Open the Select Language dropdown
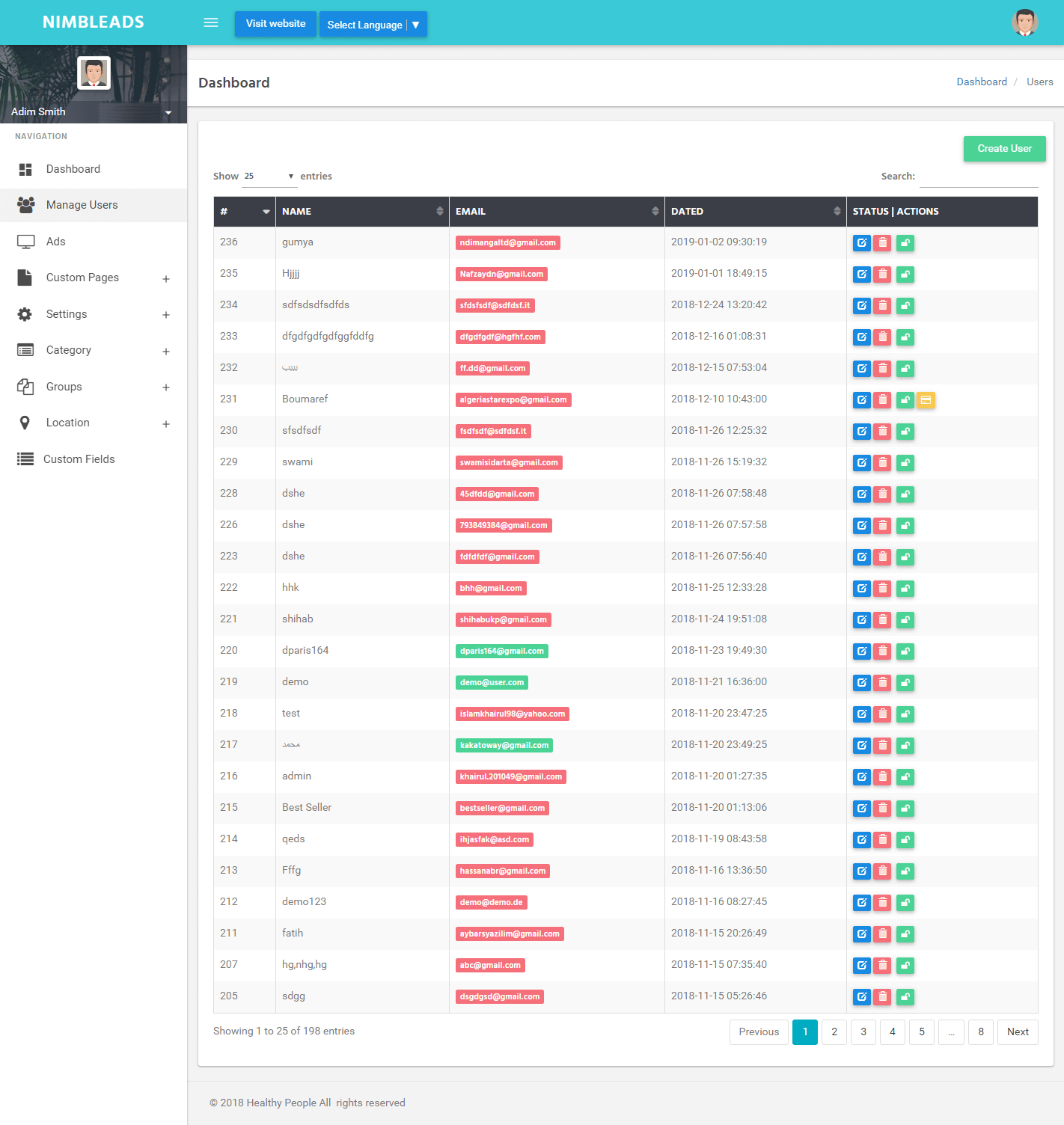This screenshot has height=1125, width=1064. tap(373, 24)
